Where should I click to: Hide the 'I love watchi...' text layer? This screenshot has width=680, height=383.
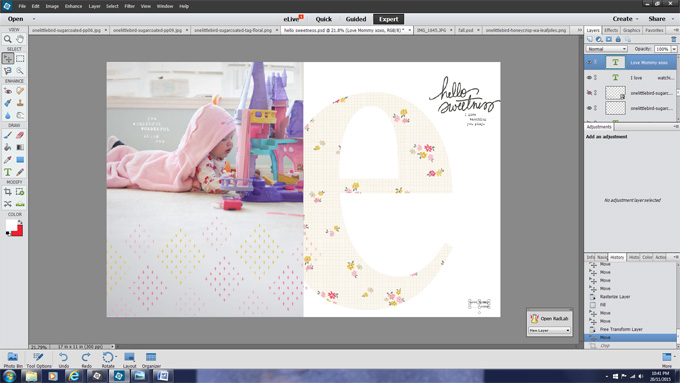click(589, 78)
